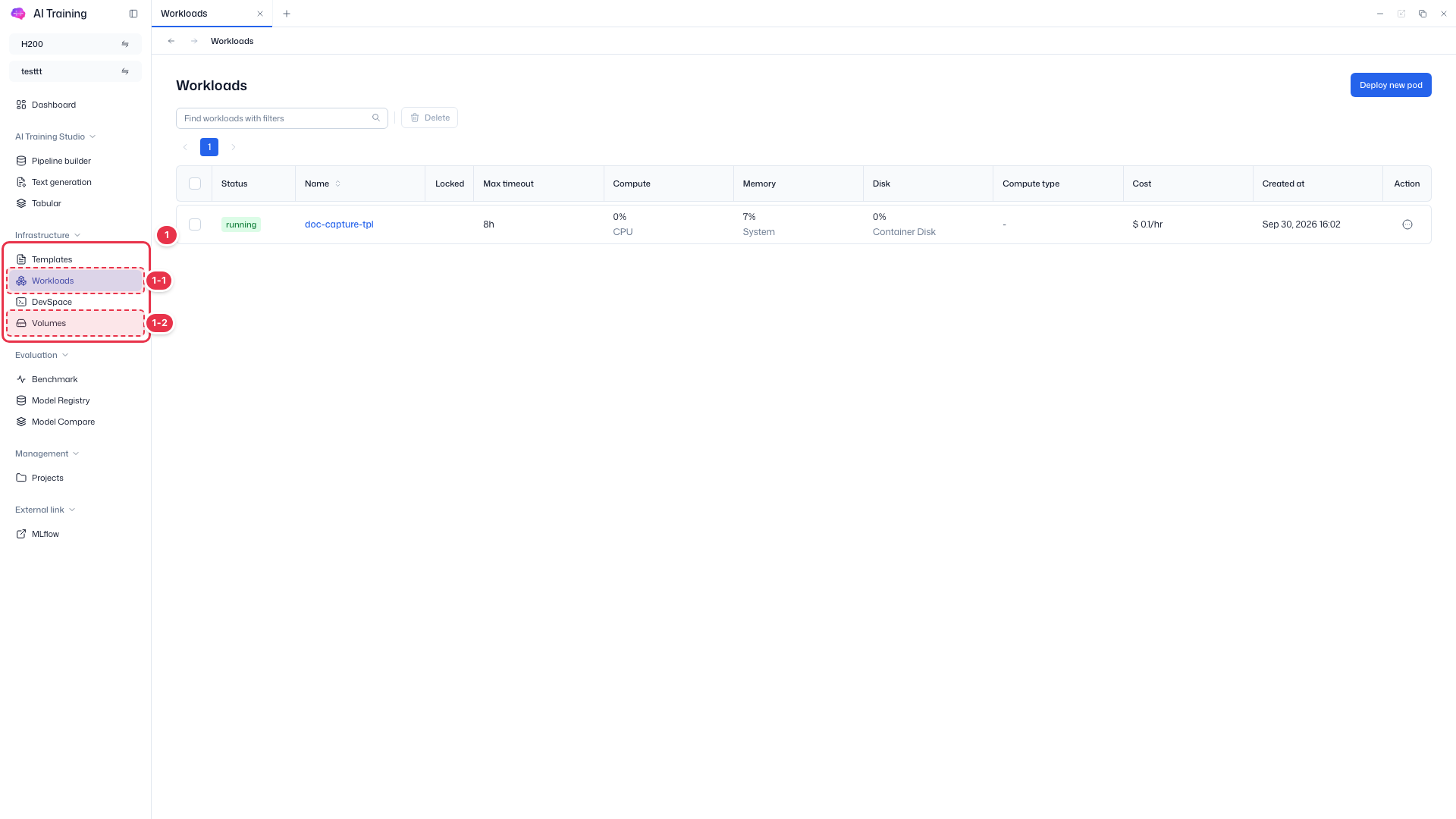Screen dimensions: 1456x819
Task: Check the doc-capture-tpl row checkbox
Action: [x=195, y=224]
